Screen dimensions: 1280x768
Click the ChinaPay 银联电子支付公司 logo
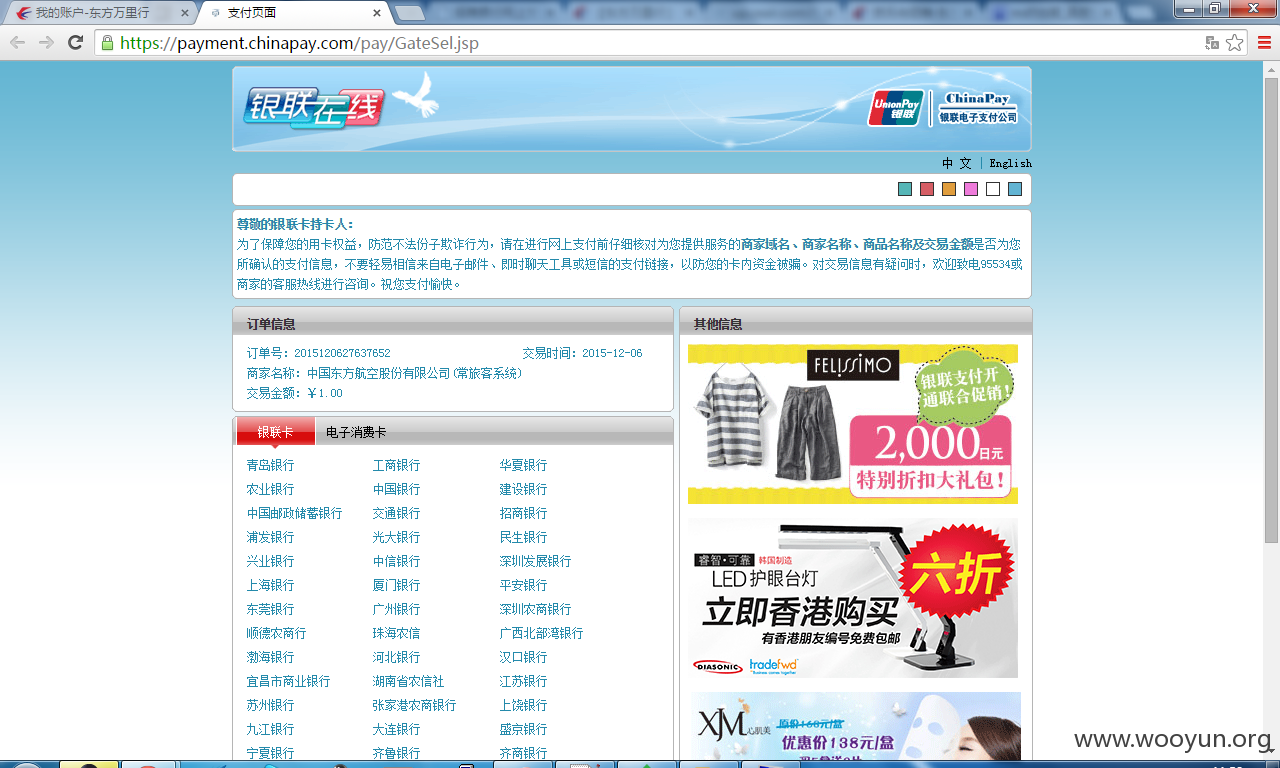[x=979, y=108]
